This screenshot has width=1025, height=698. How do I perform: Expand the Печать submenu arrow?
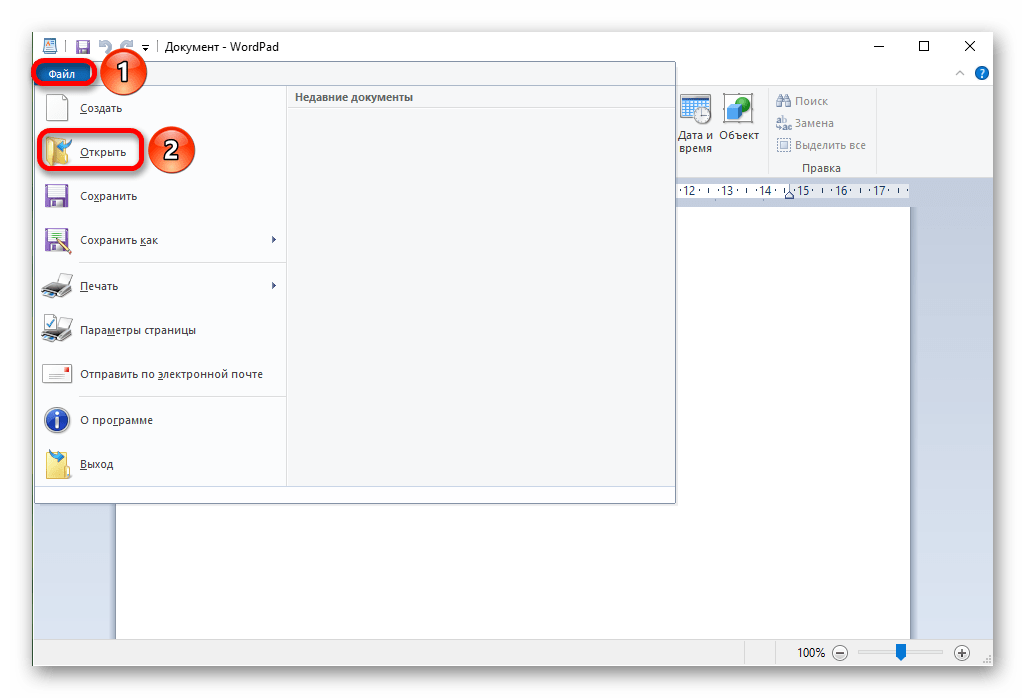274,286
